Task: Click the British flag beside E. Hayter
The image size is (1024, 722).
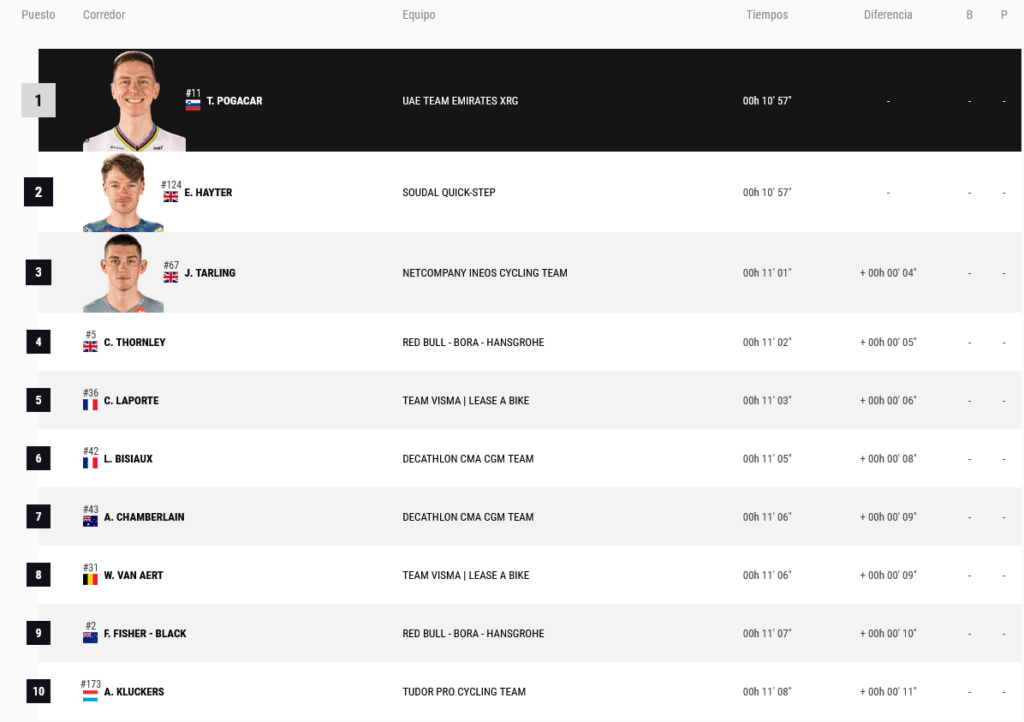Action: point(170,196)
